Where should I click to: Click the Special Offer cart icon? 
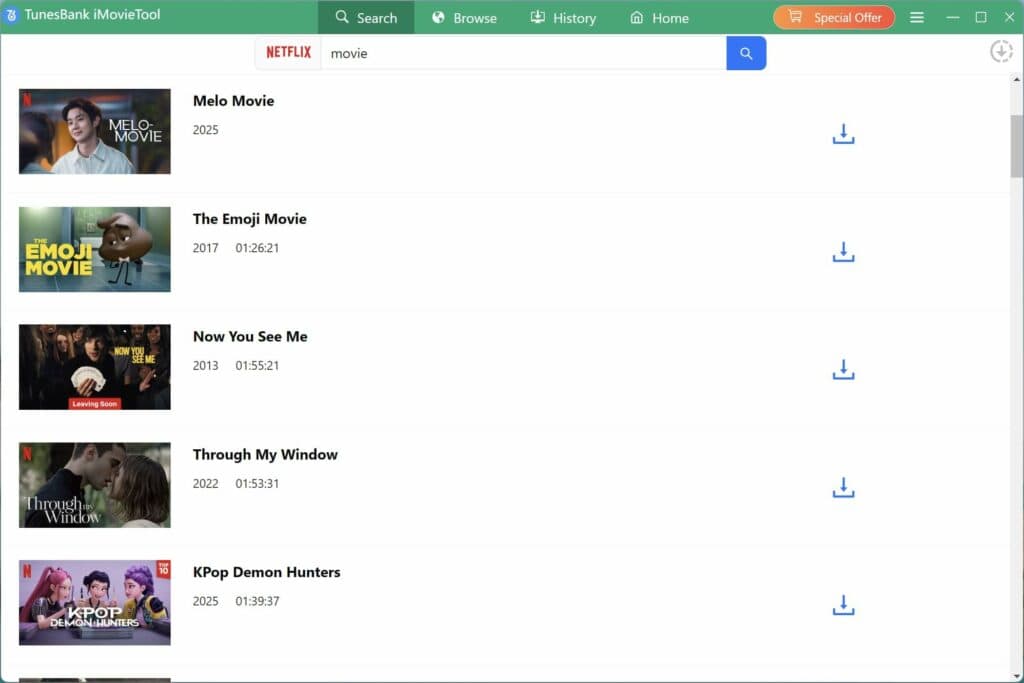coord(795,17)
